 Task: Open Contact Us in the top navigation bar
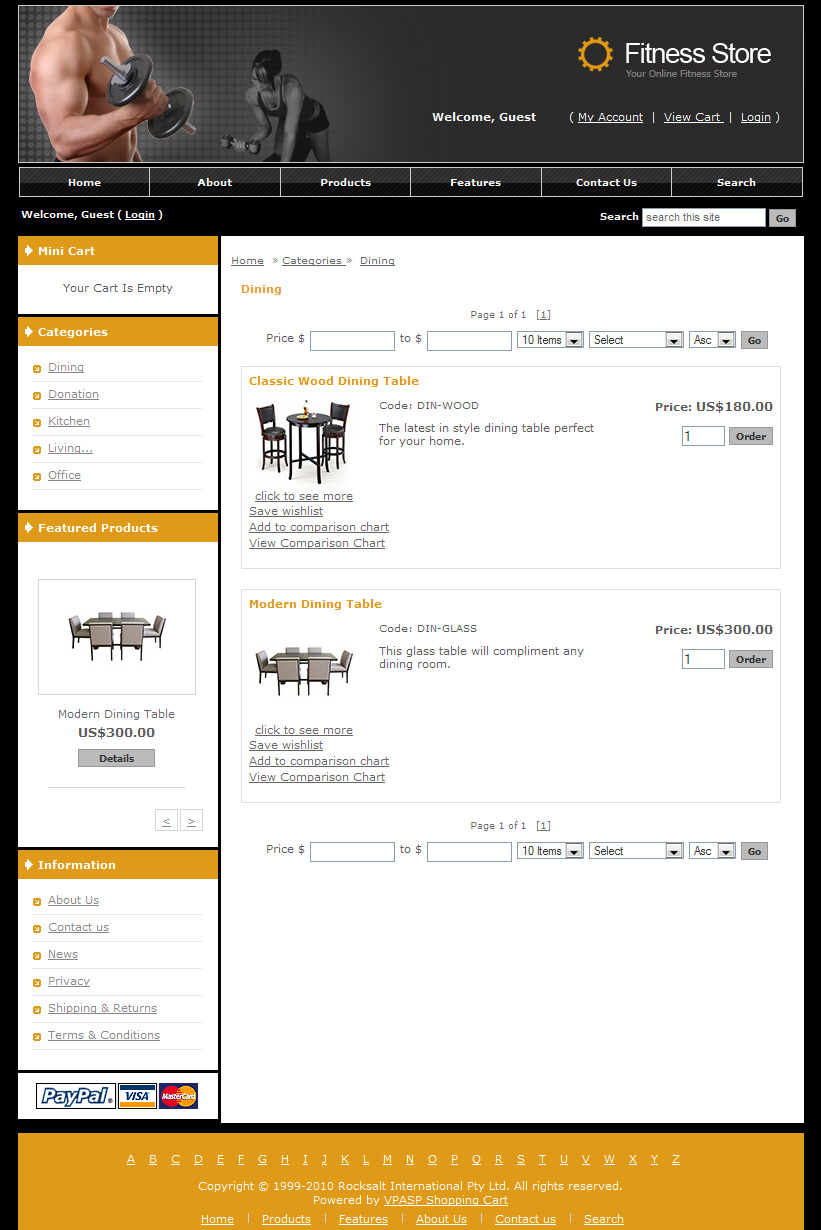(x=606, y=182)
